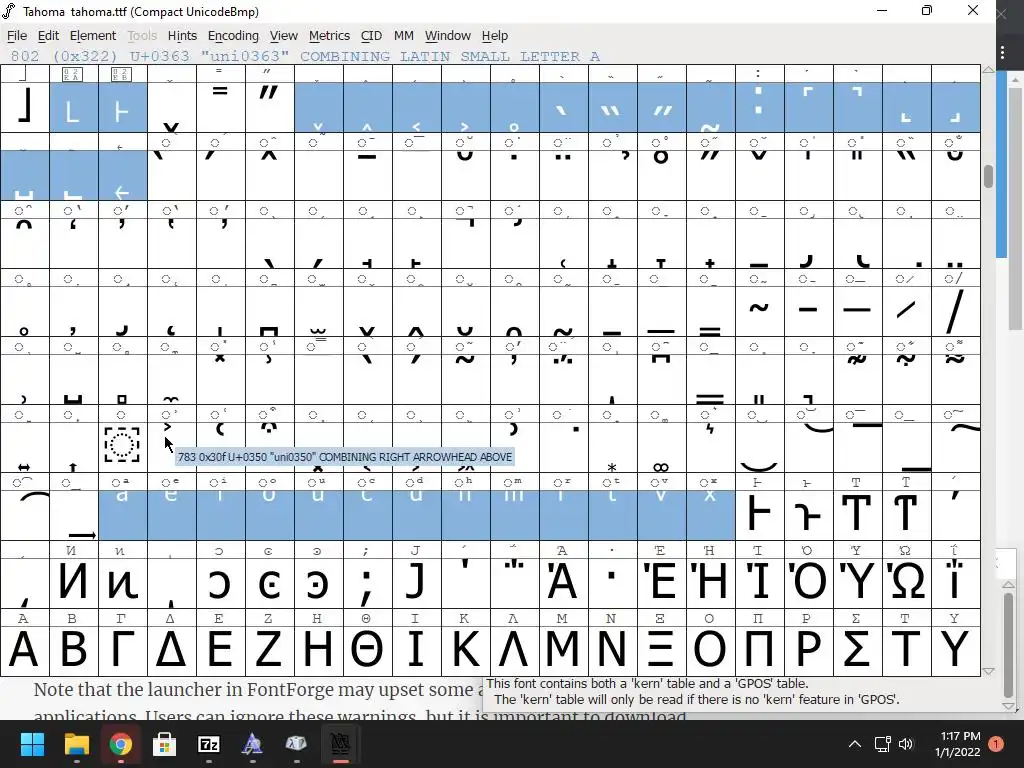Viewport: 1024px width, 768px height.
Task: Click the blue letter A taskbar app icon
Action: pyautogui.click(x=252, y=744)
